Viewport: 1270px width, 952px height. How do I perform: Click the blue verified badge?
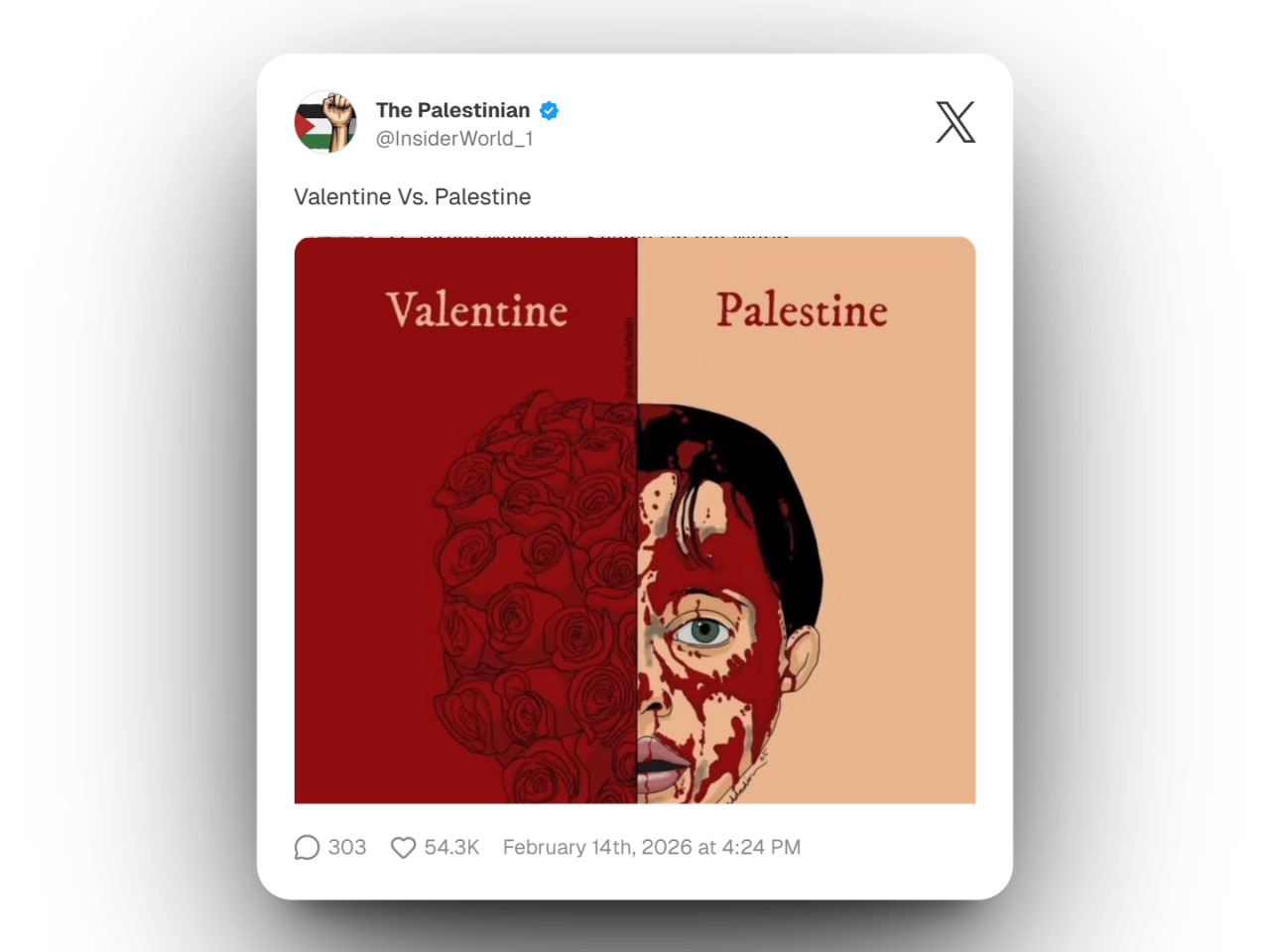pos(549,110)
